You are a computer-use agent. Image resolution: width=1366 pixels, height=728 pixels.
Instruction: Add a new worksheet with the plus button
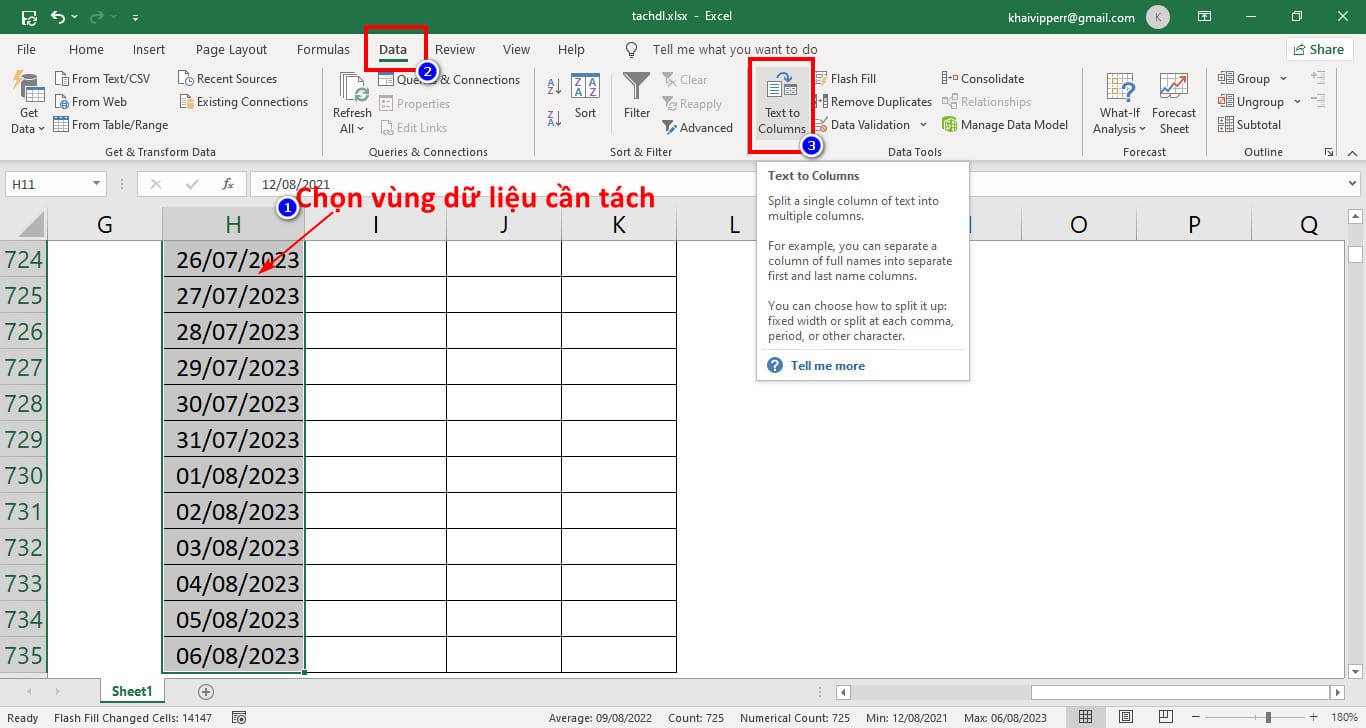pyautogui.click(x=204, y=690)
